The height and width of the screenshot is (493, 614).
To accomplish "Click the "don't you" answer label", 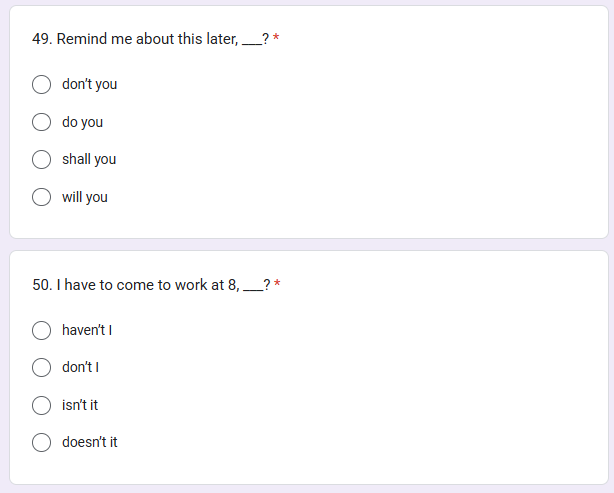I will tap(89, 85).
